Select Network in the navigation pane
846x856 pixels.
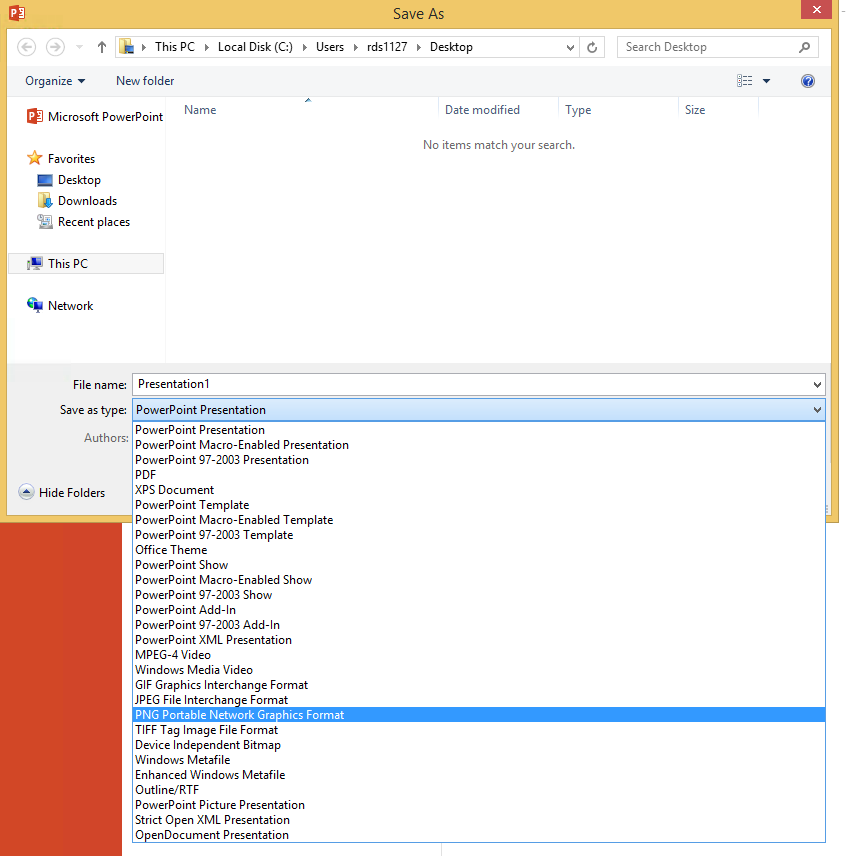(70, 306)
